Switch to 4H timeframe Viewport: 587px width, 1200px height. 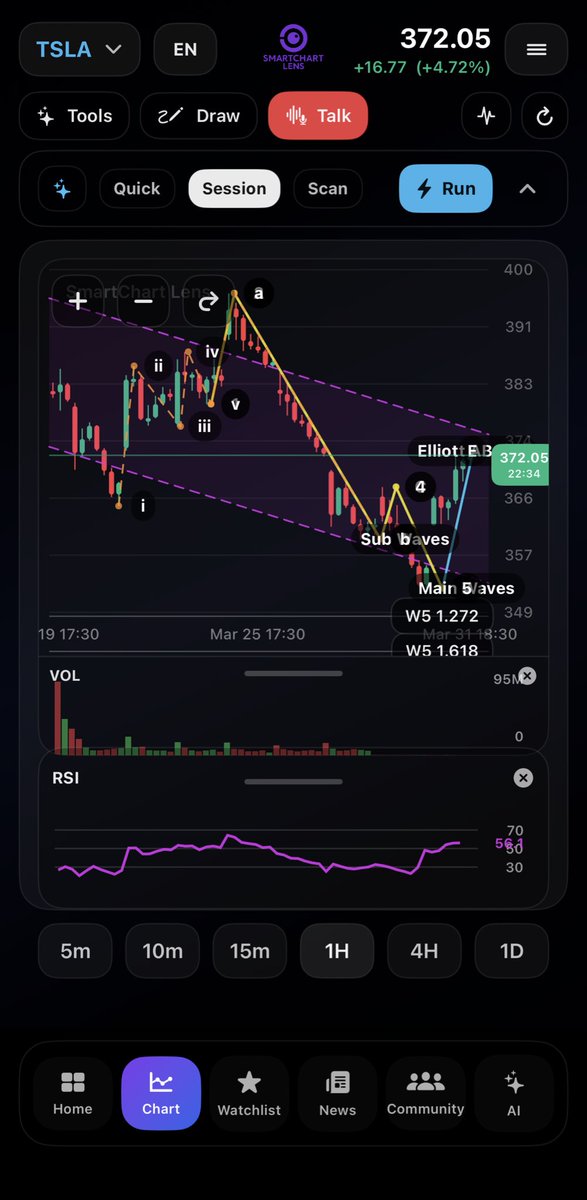(424, 951)
